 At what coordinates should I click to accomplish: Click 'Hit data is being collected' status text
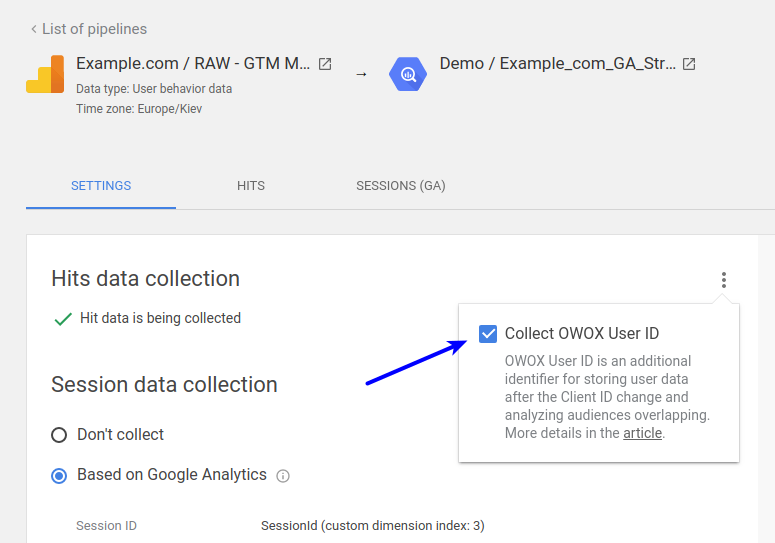161,318
